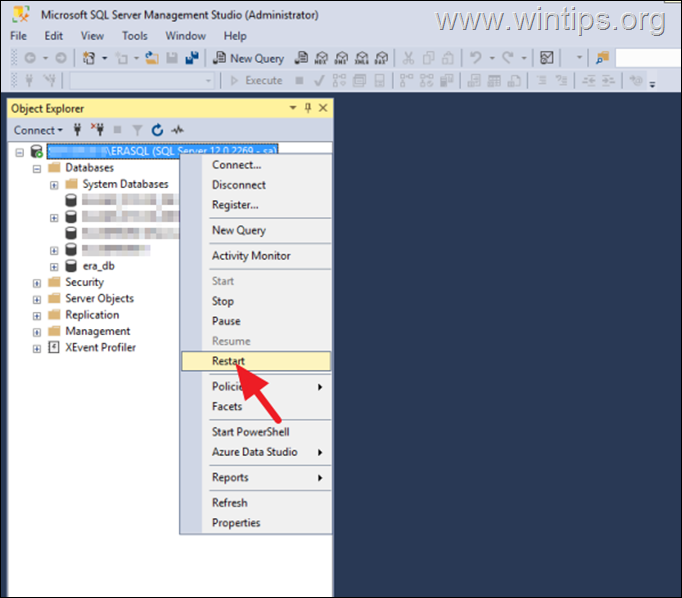Choose Properties in the context menu
The width and height of the screenshot is (682, 598).
pyautogui.click(x=256, y=523)
